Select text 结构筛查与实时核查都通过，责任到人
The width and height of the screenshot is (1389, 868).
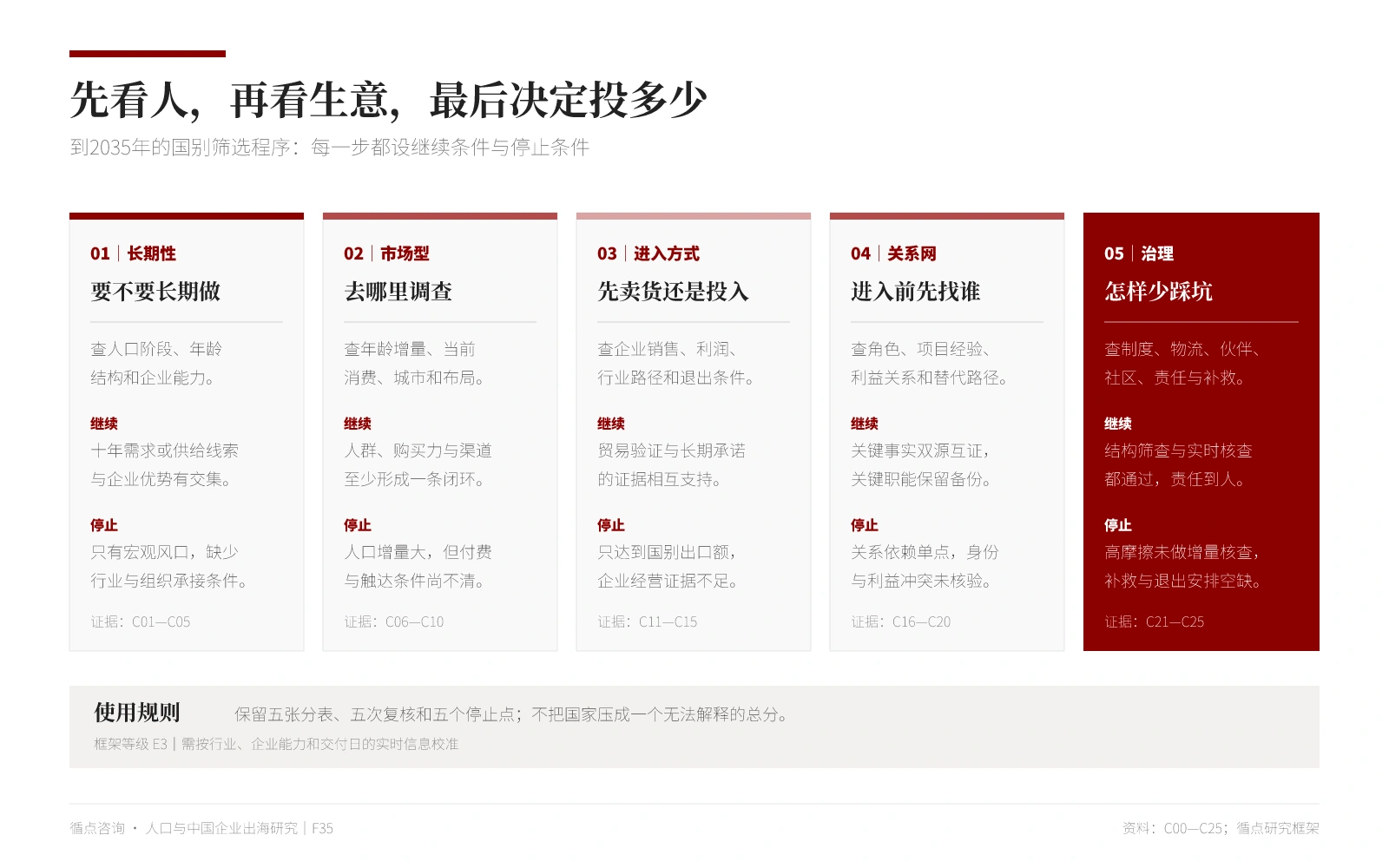point(1178,464)
